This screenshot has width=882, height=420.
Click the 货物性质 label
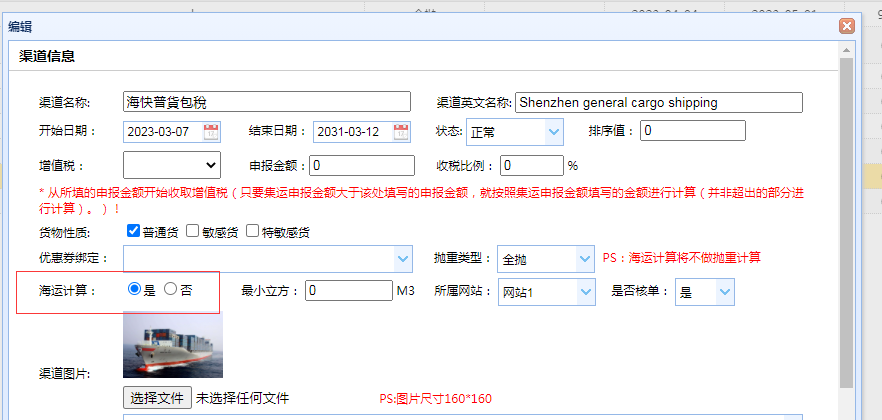65,232
